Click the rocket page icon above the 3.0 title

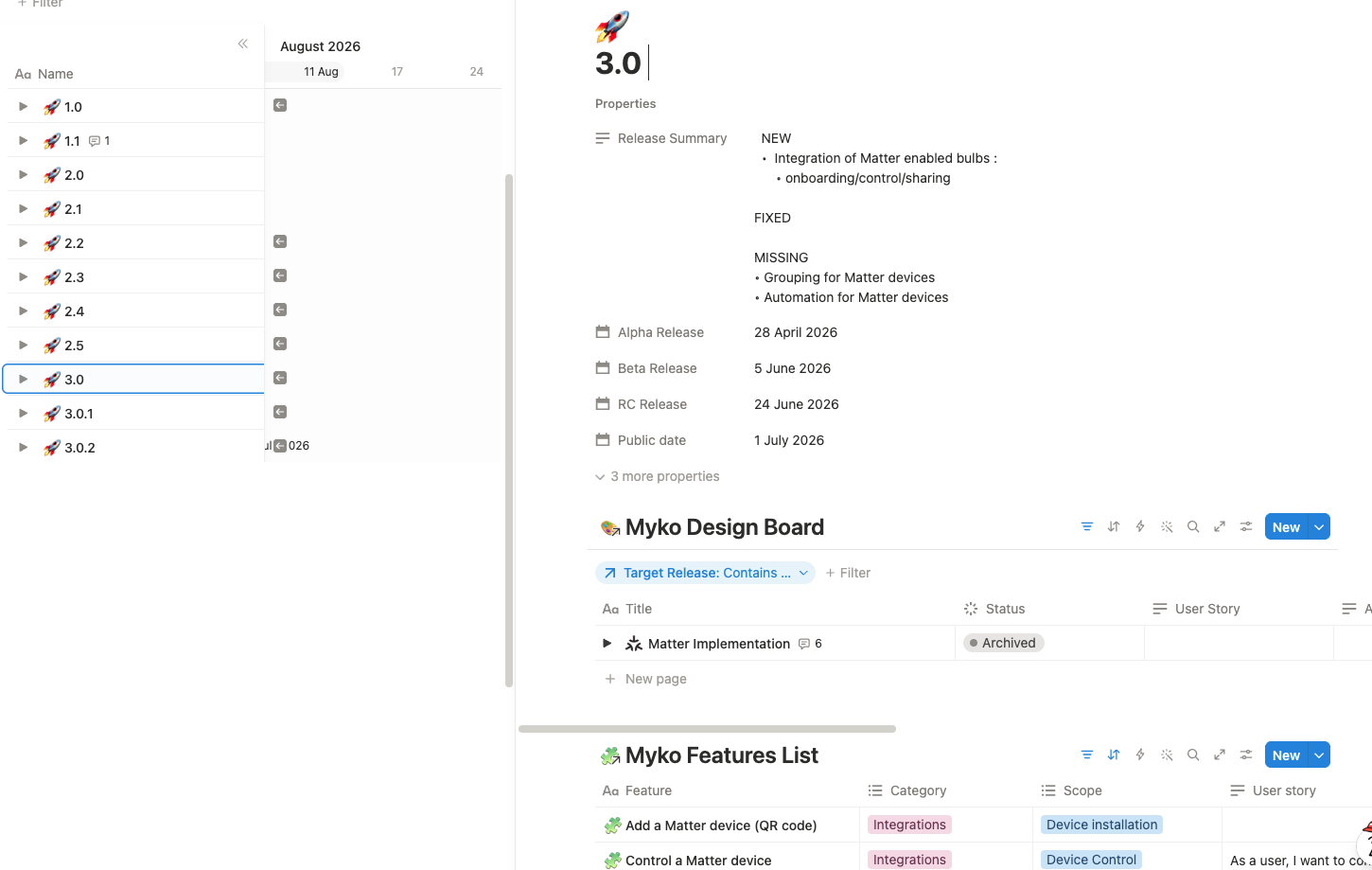[612, 27]
